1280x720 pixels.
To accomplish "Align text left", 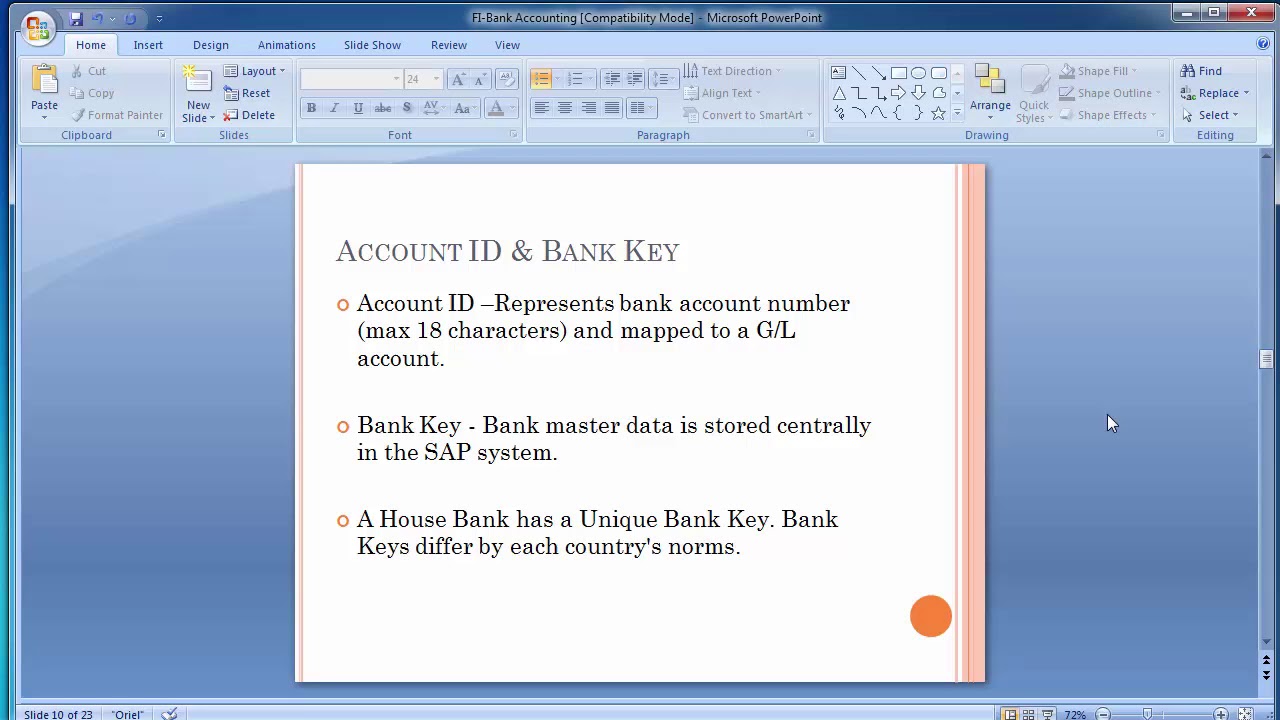I will click(x=541, y=107).
